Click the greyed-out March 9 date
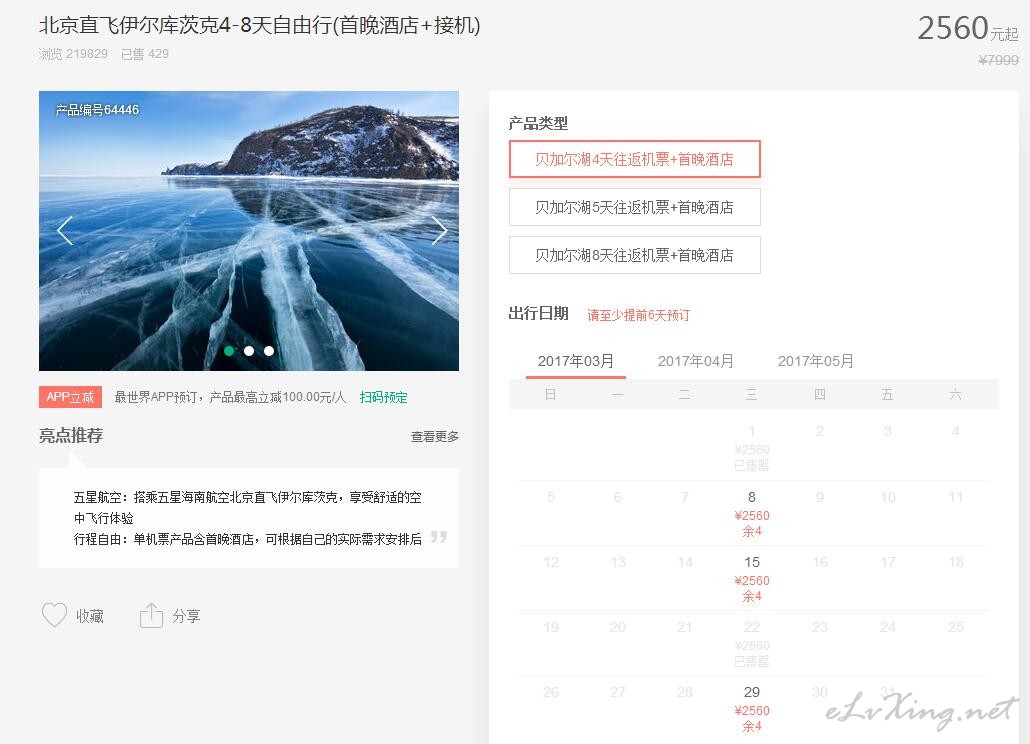This screenshot has height=744, width=1030. click(x=820, y=497)
